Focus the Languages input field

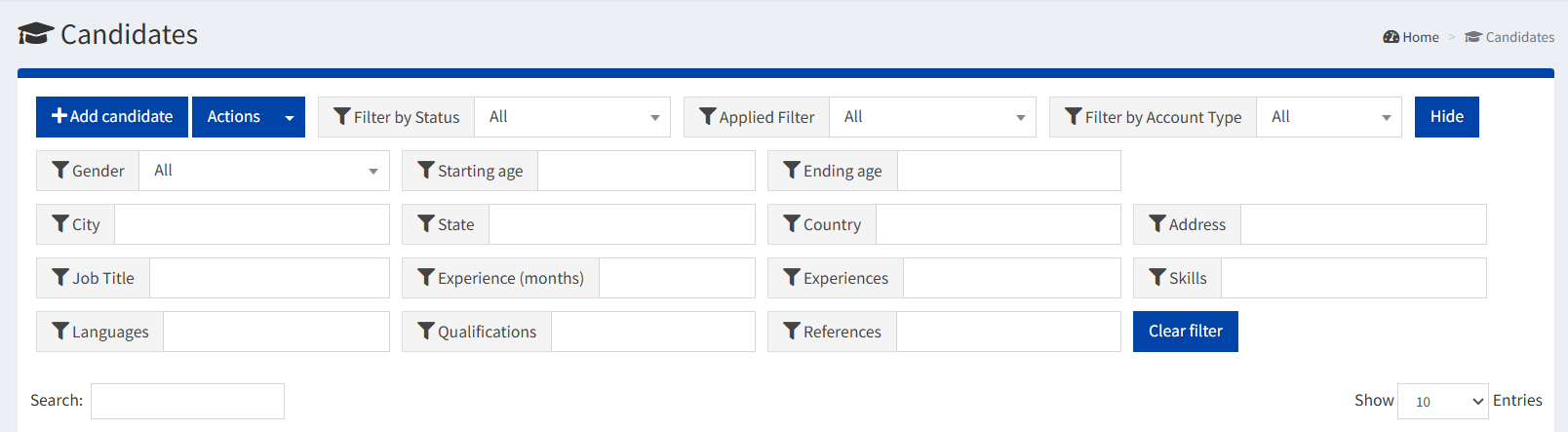(277, 332)
